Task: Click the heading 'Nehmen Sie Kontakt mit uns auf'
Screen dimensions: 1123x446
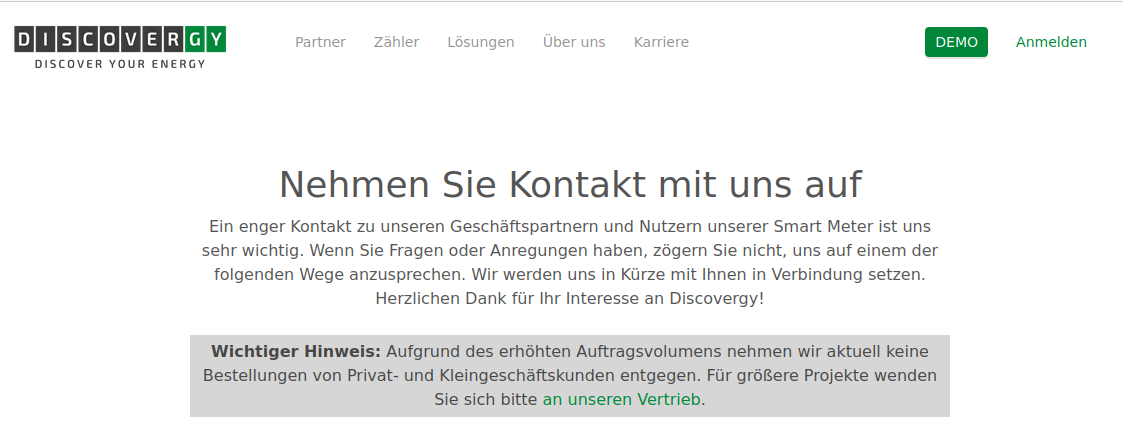Action: 569,185
